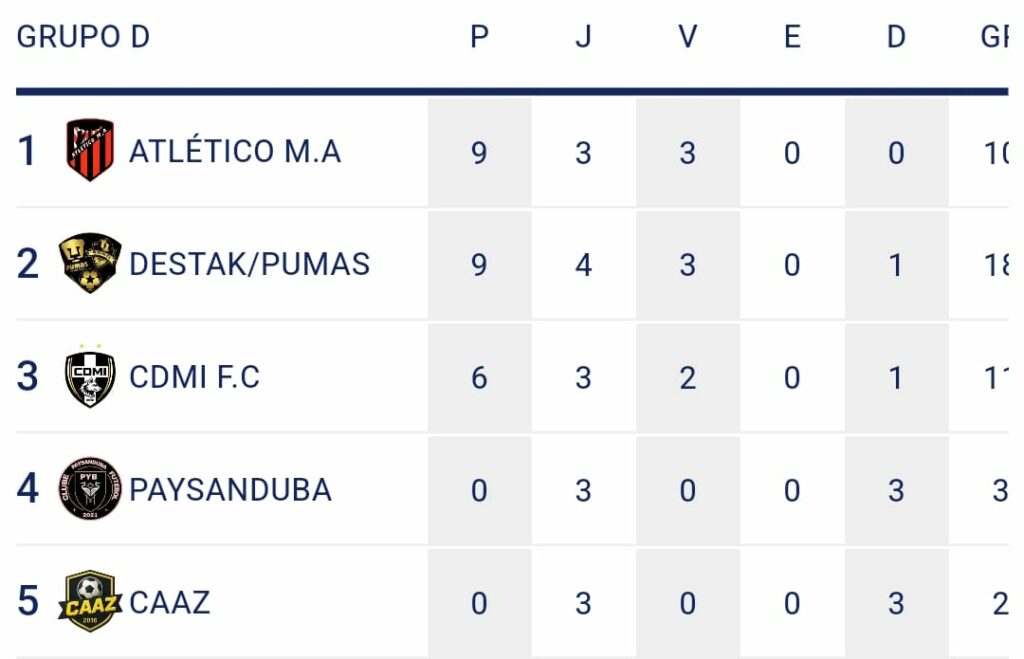The width and height of the screenshot is (1024, 659).
Task: Click the P points column header
Action: pyautogui.click(x=479, y=37)
